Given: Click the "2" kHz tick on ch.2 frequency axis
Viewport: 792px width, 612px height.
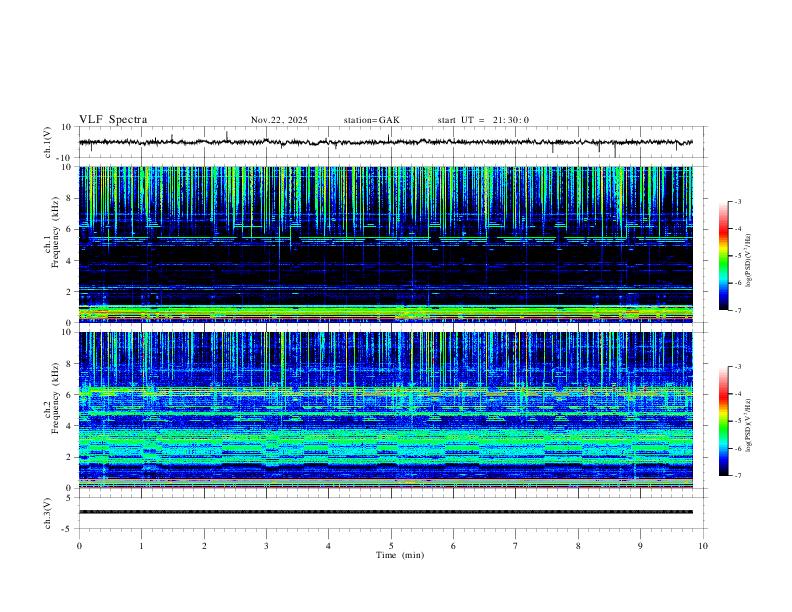Looking at the screenshot, I should tap(69, 457).
